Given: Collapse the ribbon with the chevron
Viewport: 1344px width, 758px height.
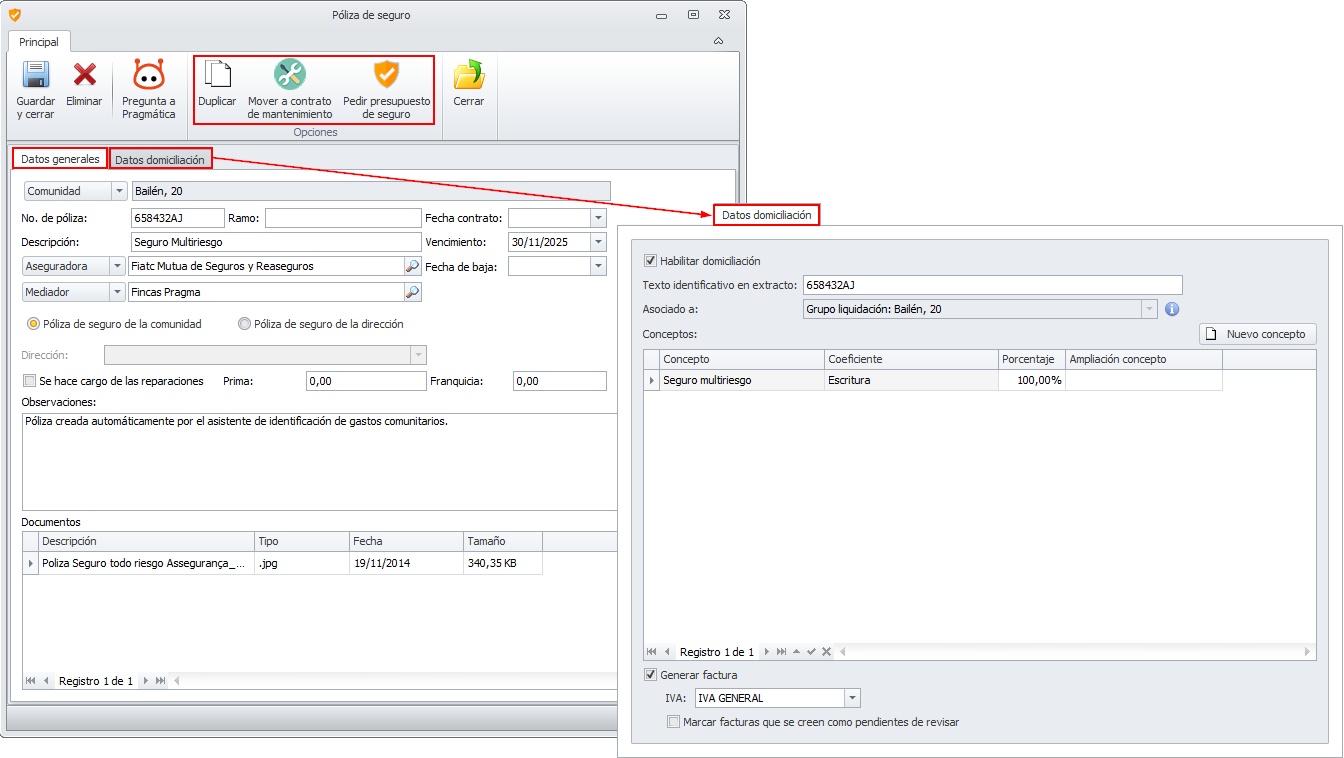Looking at the screenshot, I should tap(718, 41).
